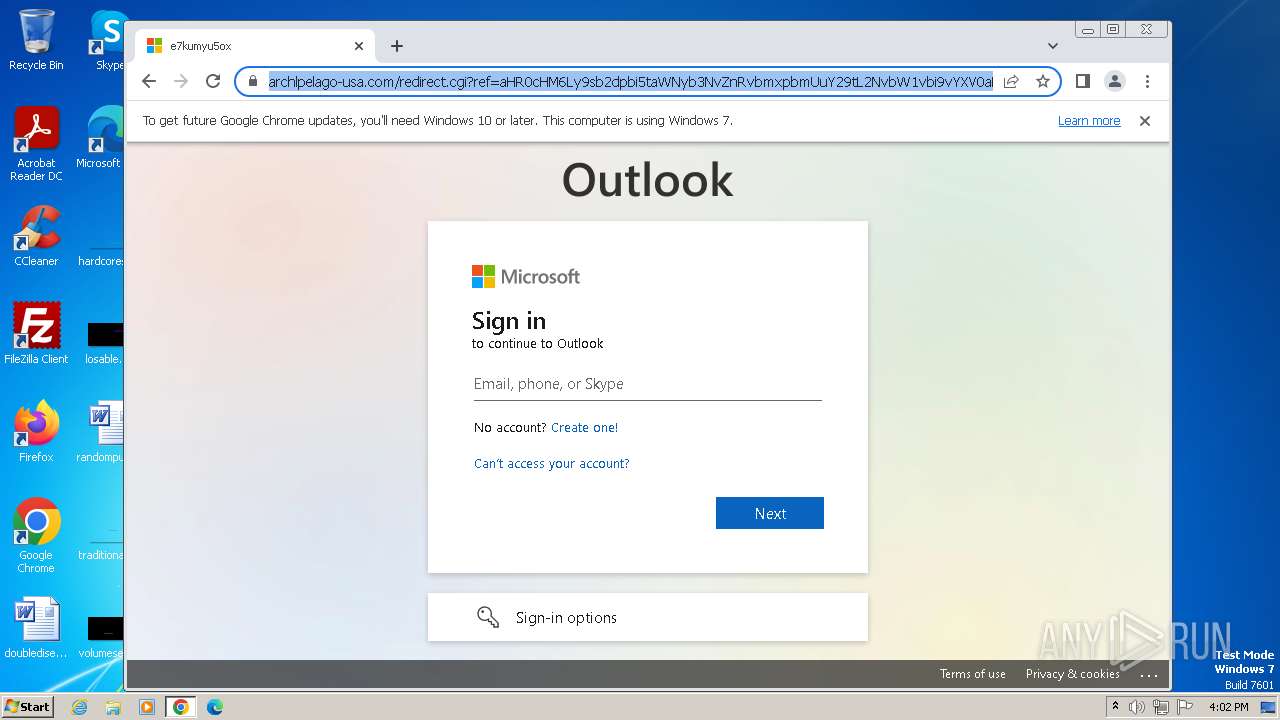Click the taskbar clock 4:02 PM

coord(1228,707)
